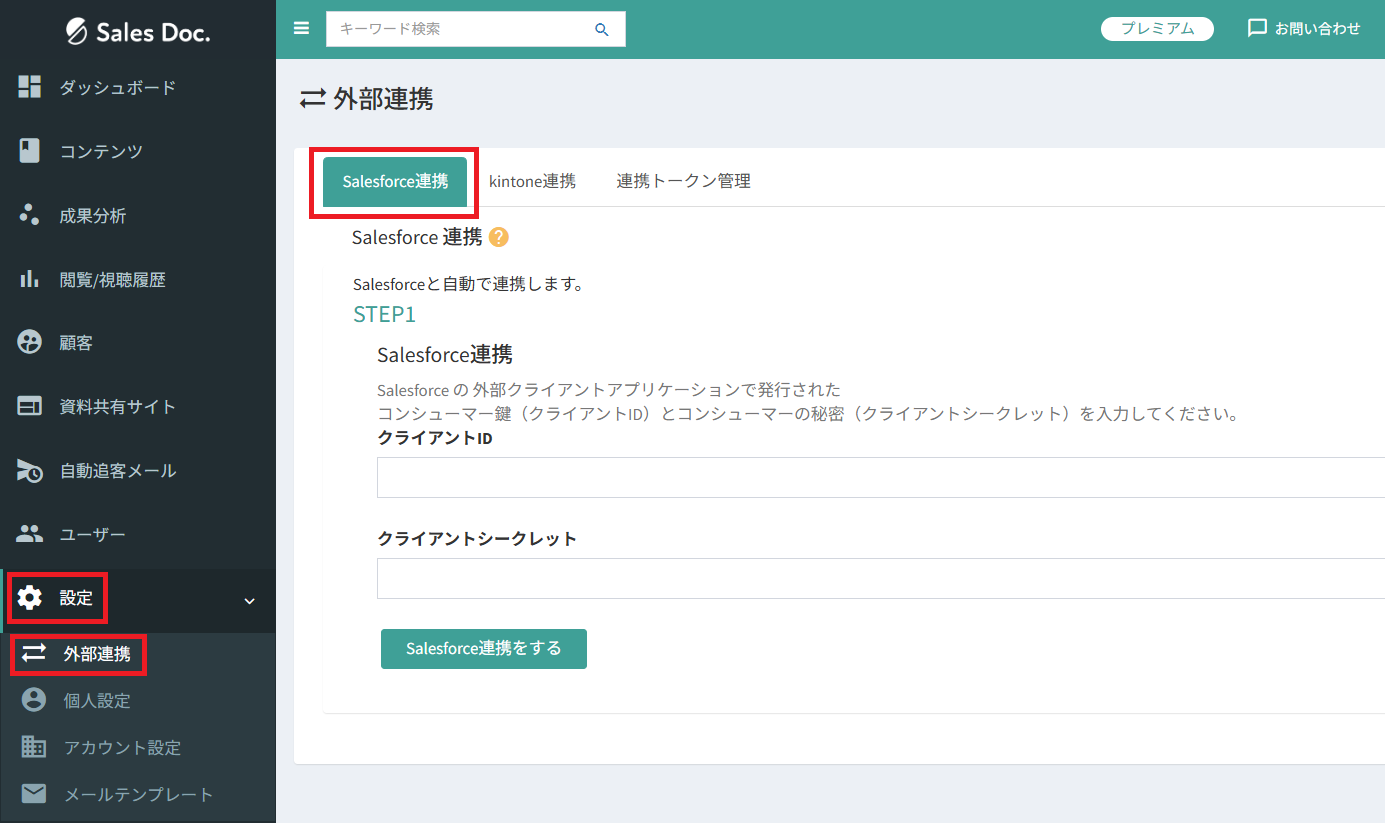Click the Sales Doc. logo
This screenshot has width=1385, height=823.
(138, 32)
